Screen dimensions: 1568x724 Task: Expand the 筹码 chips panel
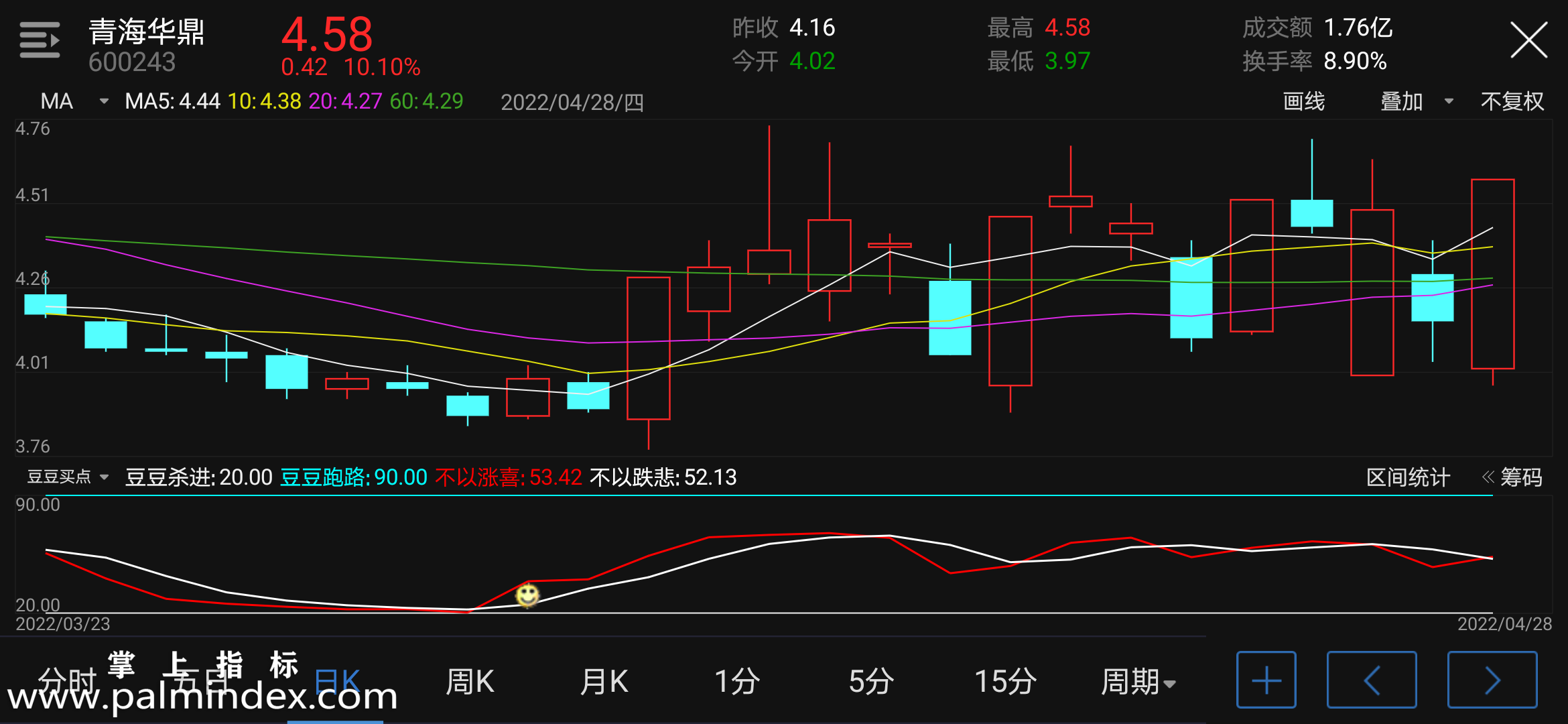(x=1512, y=477)
